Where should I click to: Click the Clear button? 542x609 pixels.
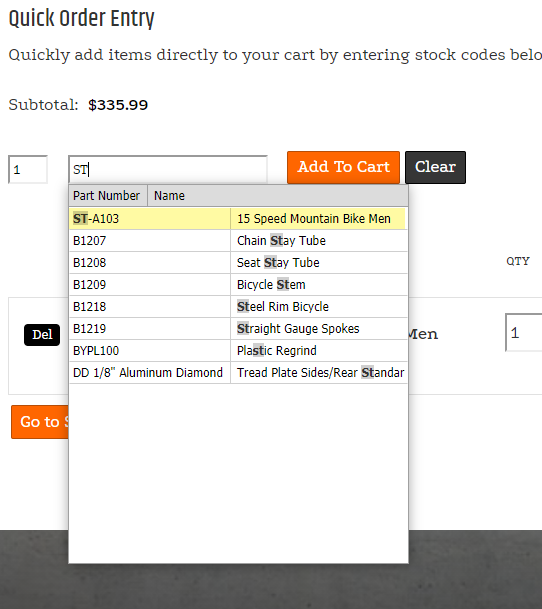435,167
